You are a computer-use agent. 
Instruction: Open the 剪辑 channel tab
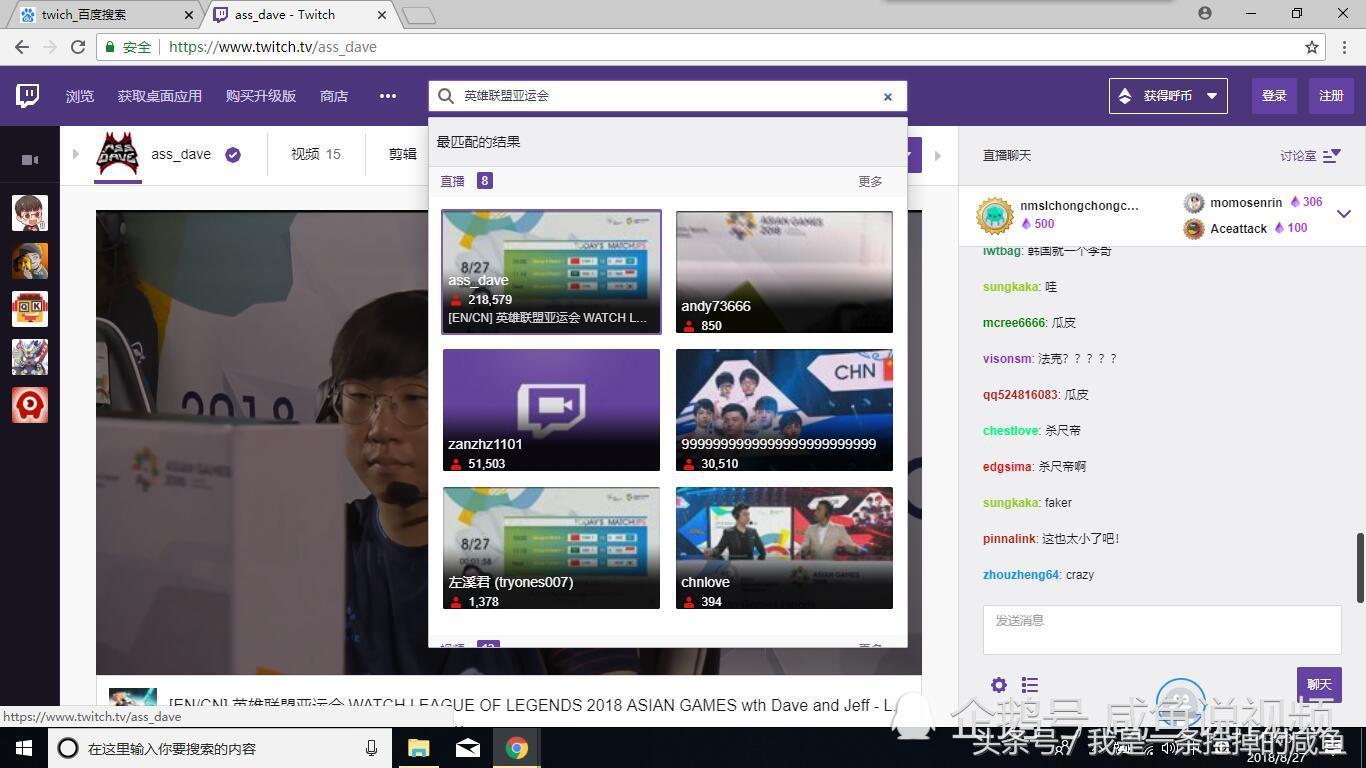pos(403,154)
